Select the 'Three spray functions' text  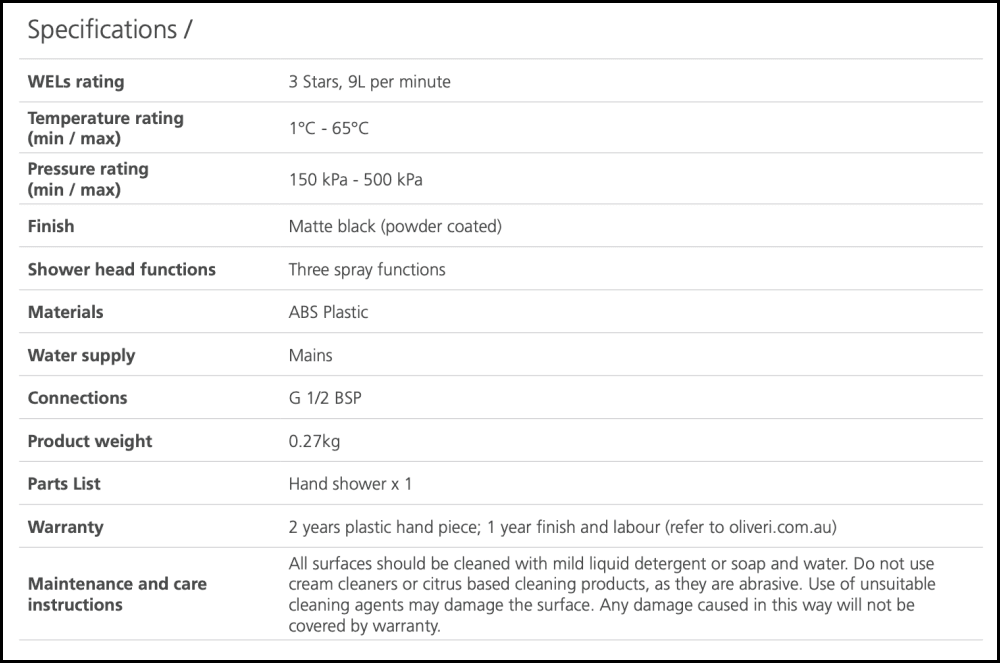pos(367,269)
